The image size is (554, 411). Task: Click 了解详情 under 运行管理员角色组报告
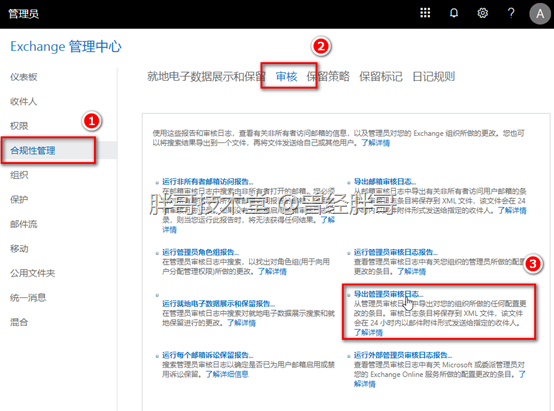click(272, 271)
